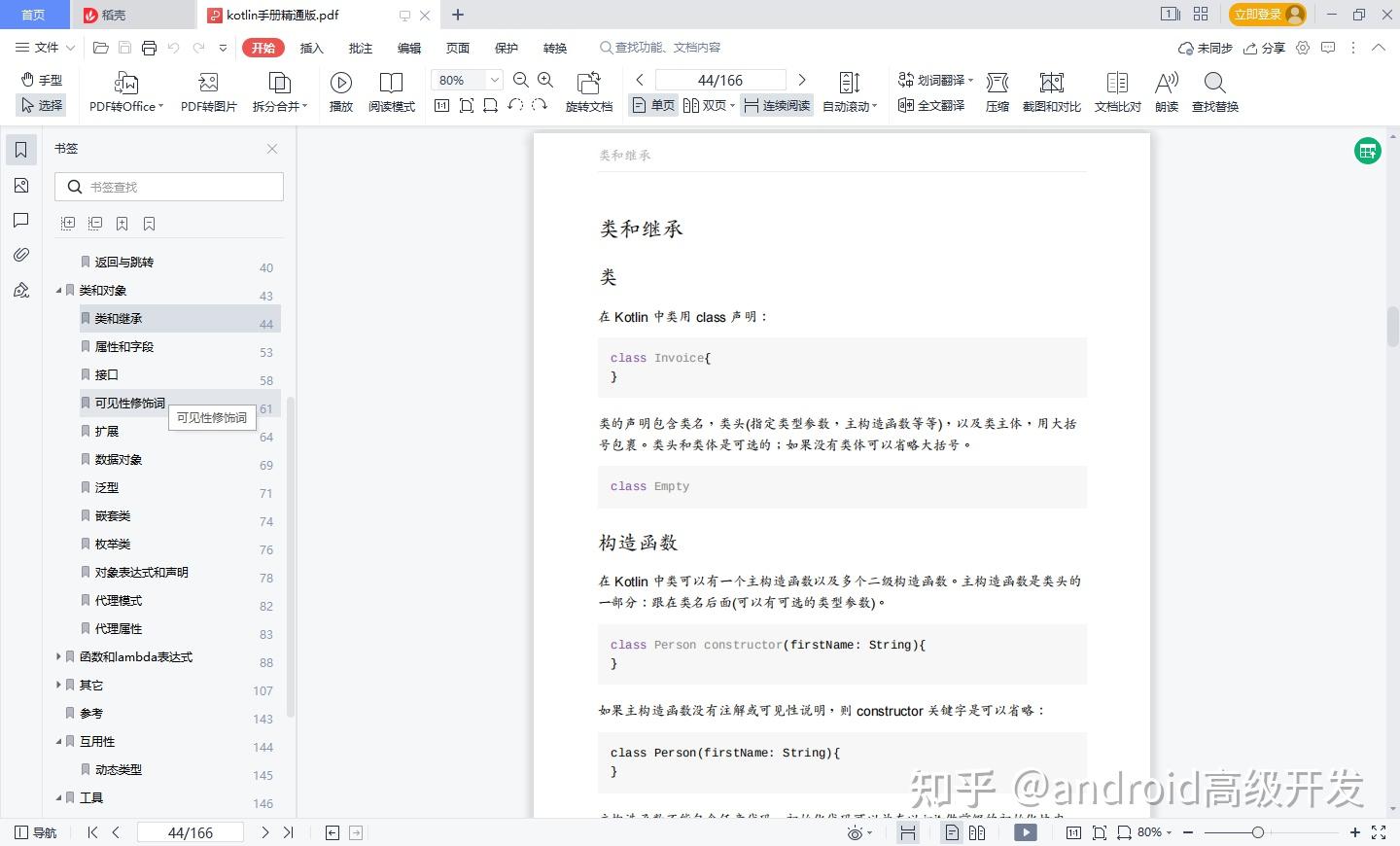Zoom in using magnifier plus icon
This screenshot has width=1400, height=846.
tap(545, 80)
